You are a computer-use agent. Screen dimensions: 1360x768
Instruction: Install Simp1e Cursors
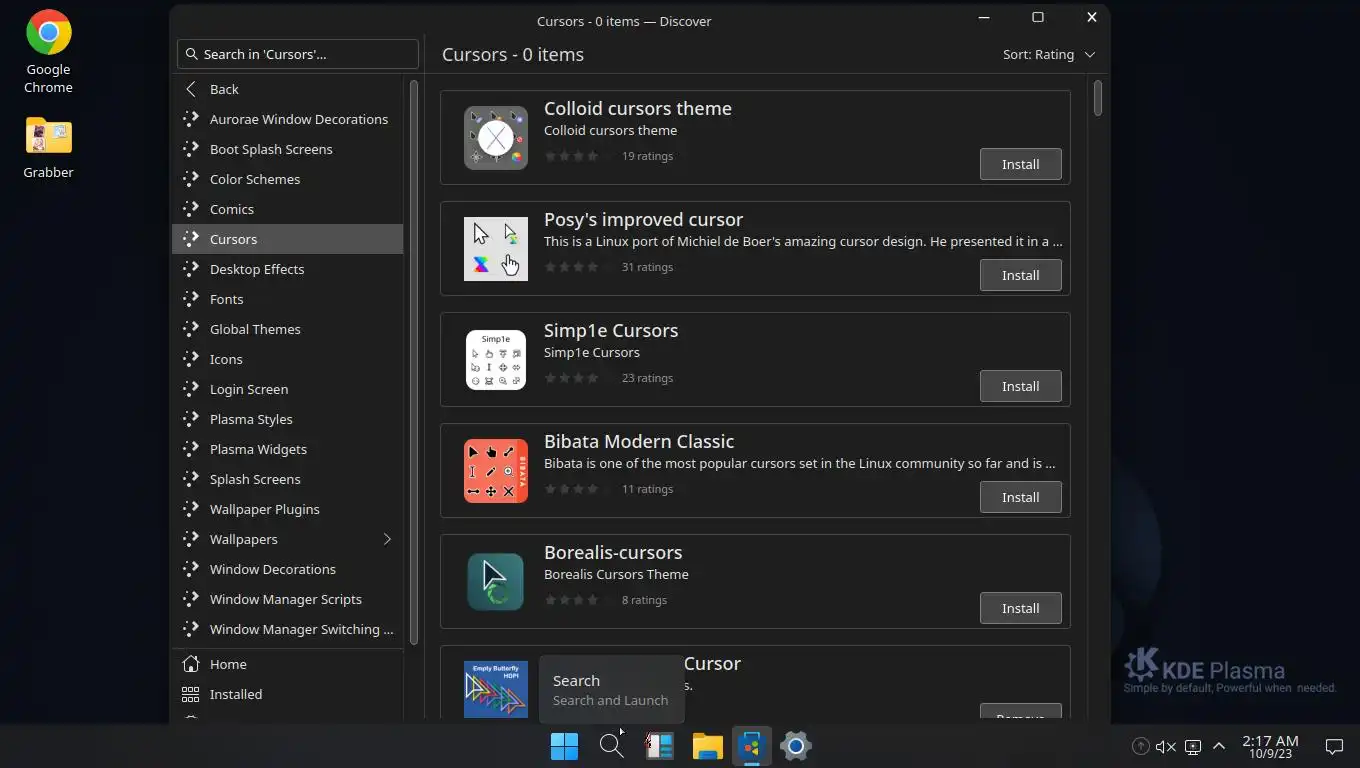click(1020, 386)
